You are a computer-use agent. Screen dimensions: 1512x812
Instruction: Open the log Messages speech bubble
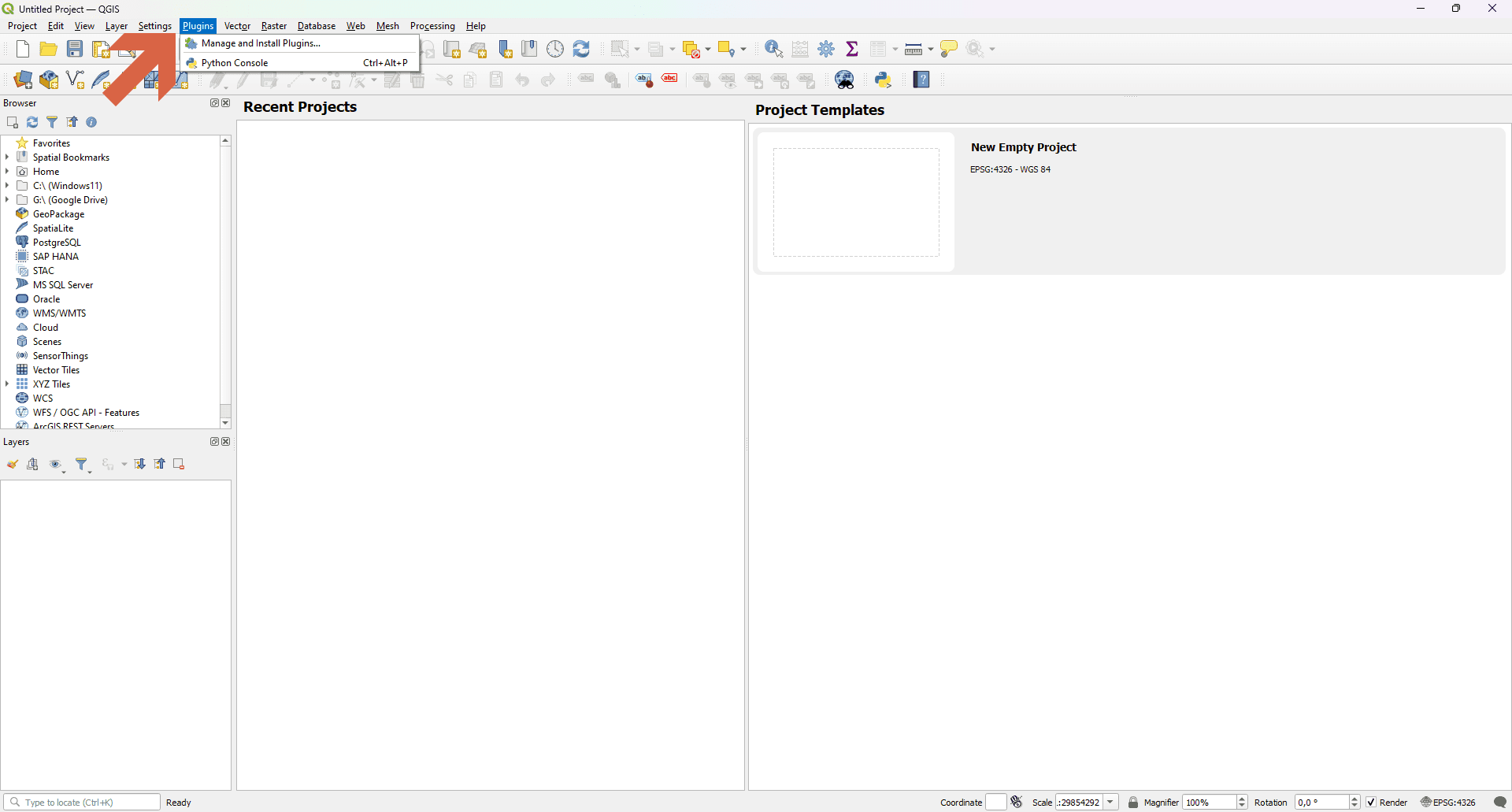click(x=1500, y=803)
